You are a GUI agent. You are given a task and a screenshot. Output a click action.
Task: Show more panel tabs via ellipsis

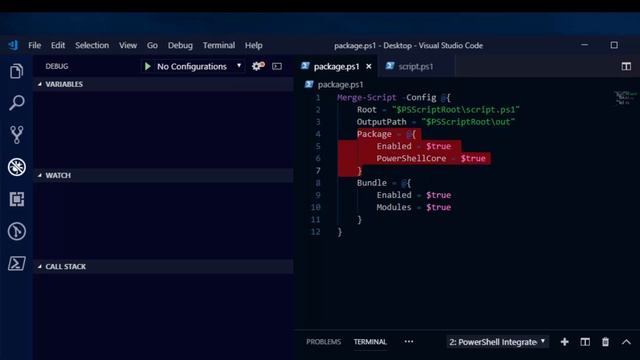pyautogui.click(x=409, y=342)
